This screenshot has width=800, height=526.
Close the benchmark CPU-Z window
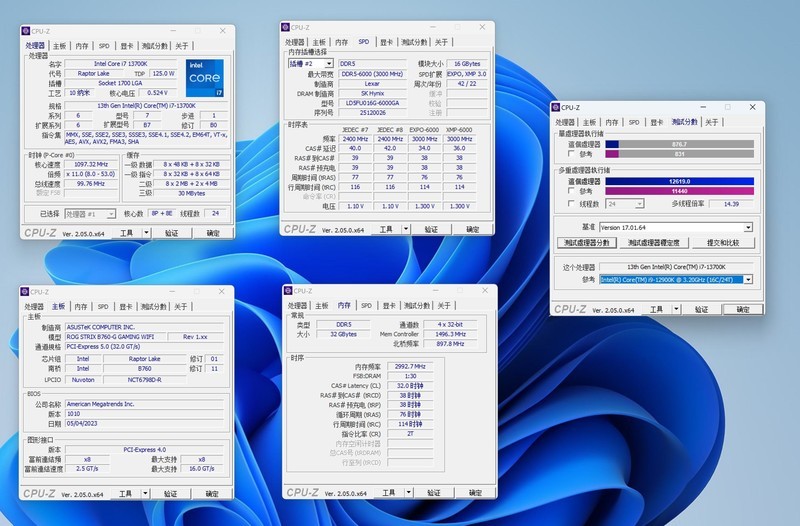[753, 107]
